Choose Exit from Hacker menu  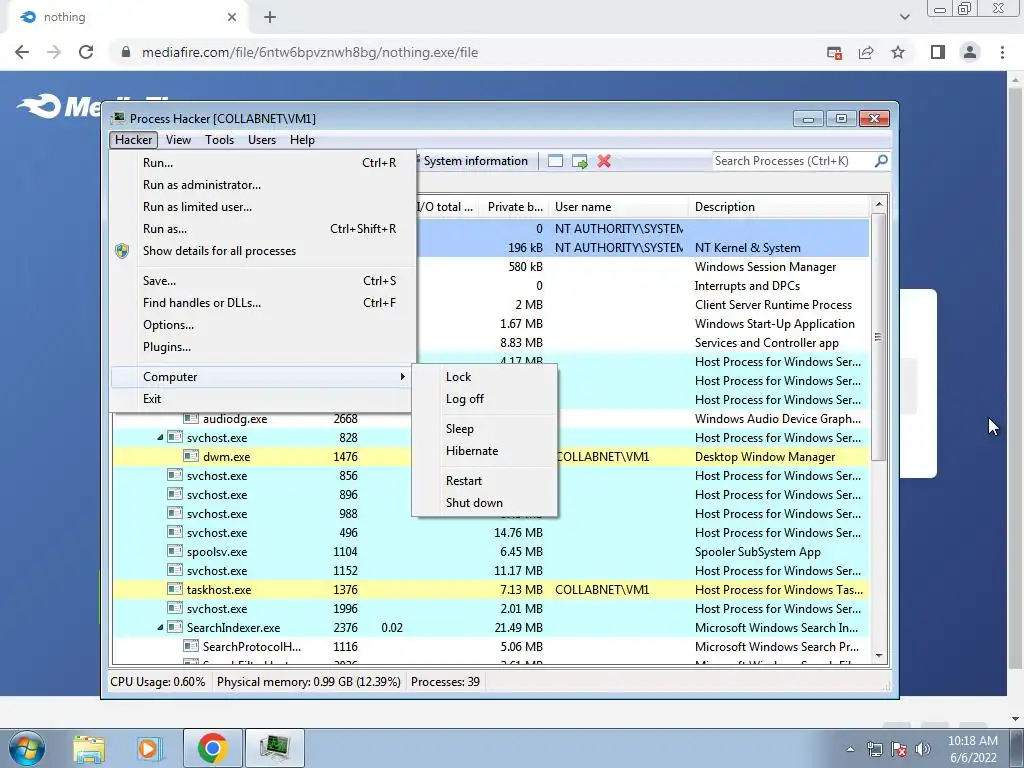[x=263, y=399]
